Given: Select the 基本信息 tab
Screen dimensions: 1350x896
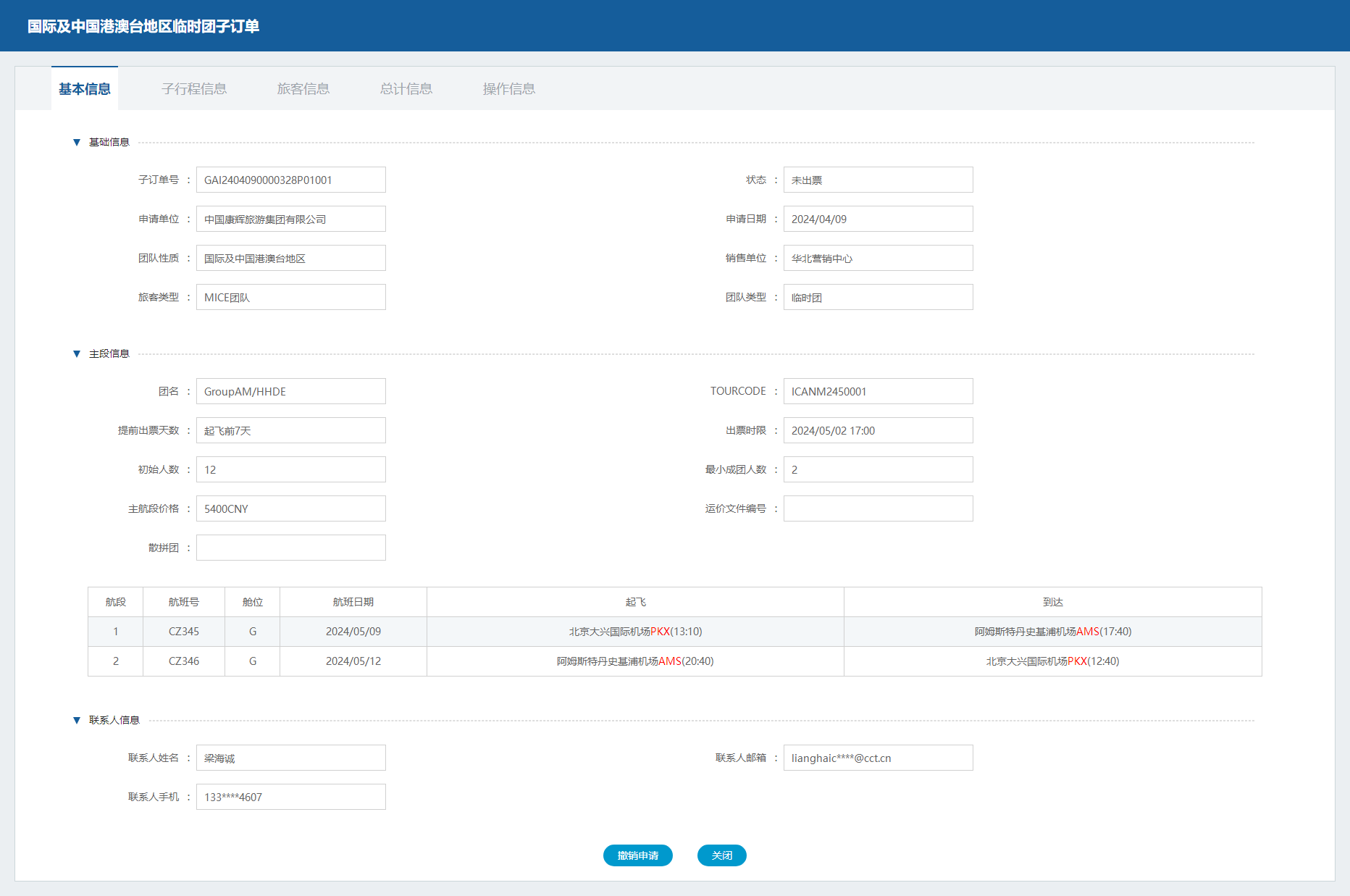Looking at the screenshot, I should (x=85, y=89).
